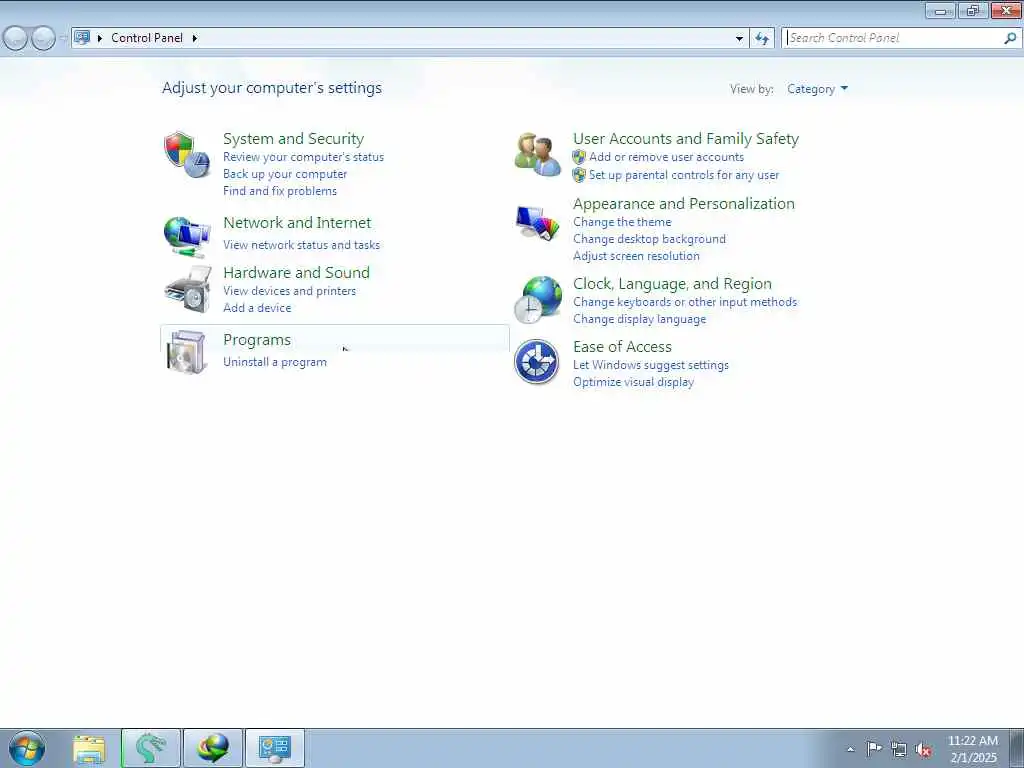Open the System and Security shield icon
The height and width of the screenshot is (768, 1024).
click(187, 155)
